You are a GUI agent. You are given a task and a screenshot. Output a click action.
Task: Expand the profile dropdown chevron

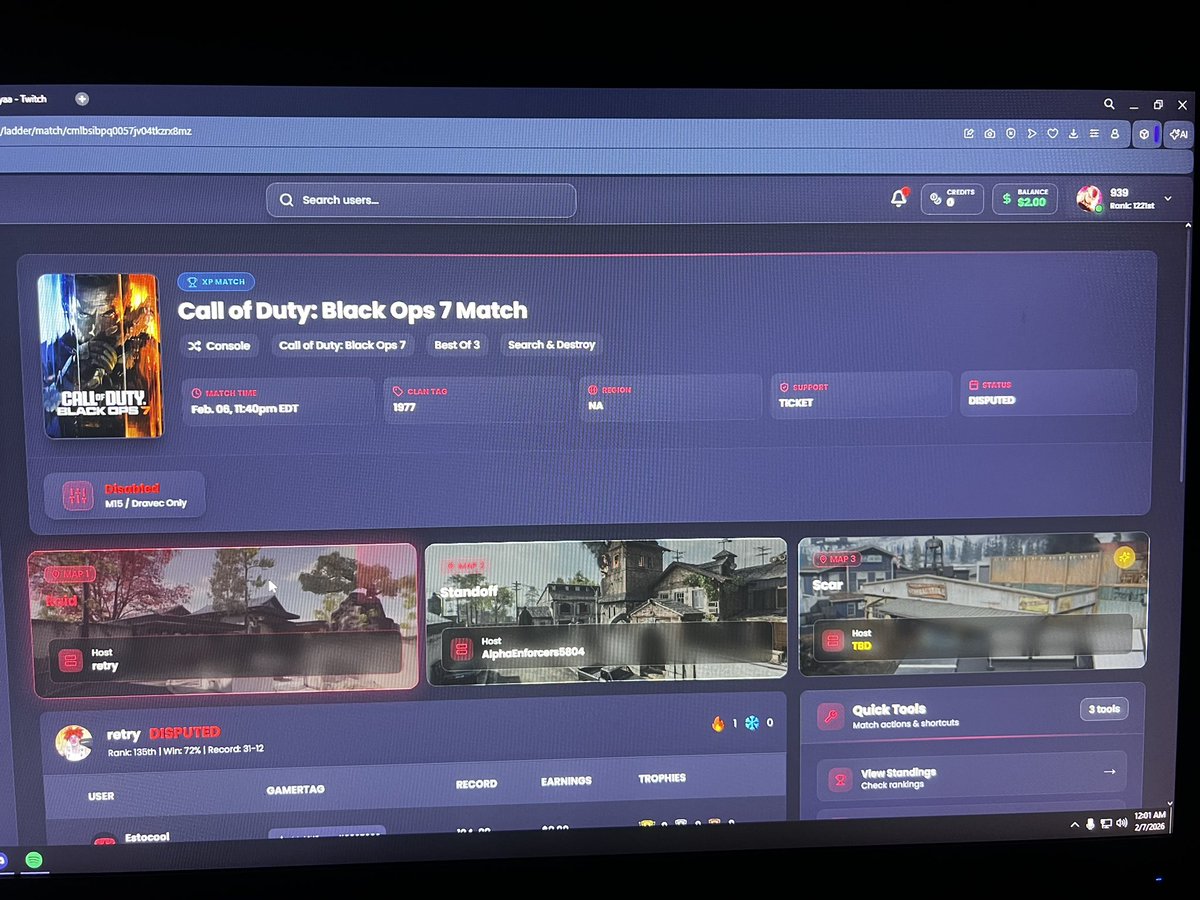[x=1168, y=199]
